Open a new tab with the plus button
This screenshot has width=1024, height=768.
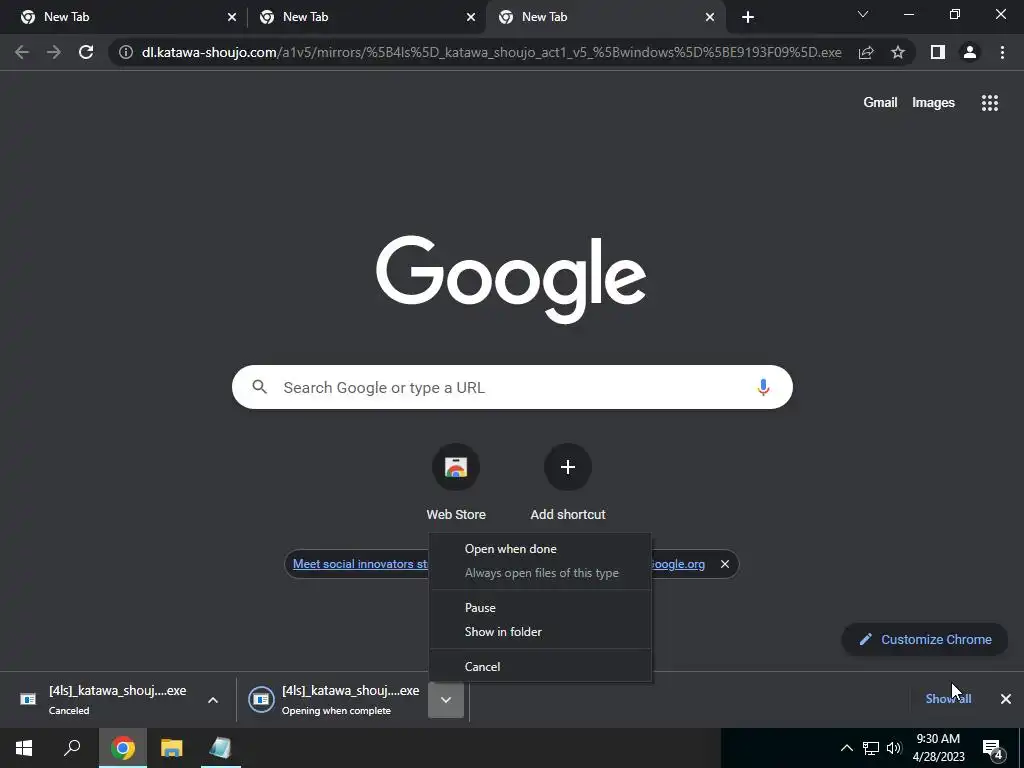click(748, 17)
